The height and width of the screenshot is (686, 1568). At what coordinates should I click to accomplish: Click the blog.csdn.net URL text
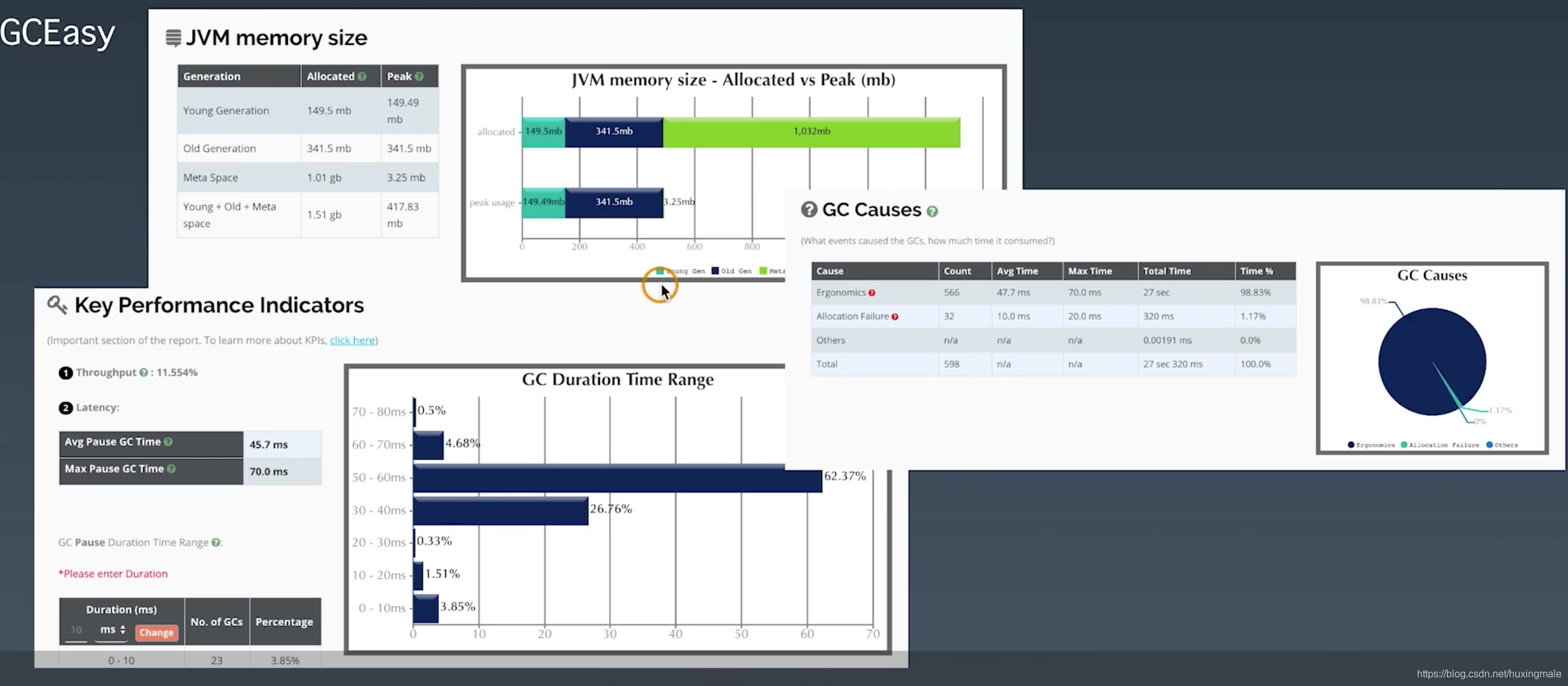(1489, 674)
